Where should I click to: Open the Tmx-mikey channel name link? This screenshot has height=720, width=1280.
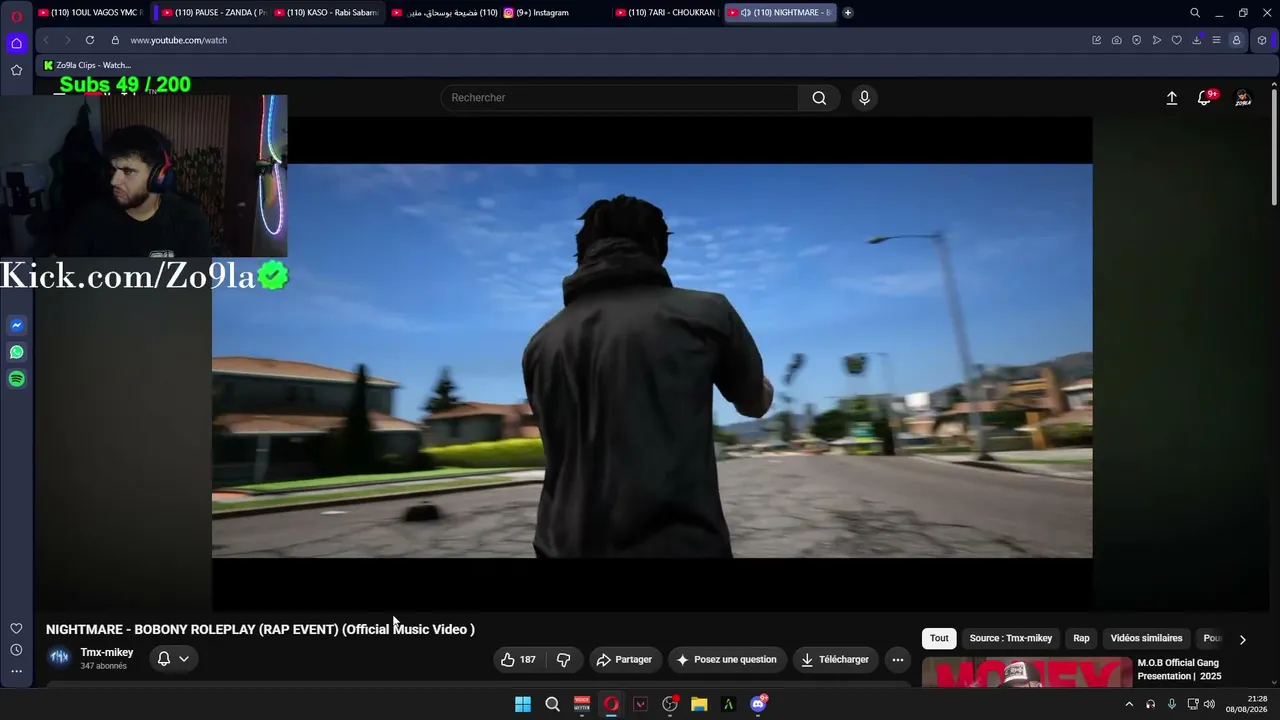click(107, 653)
